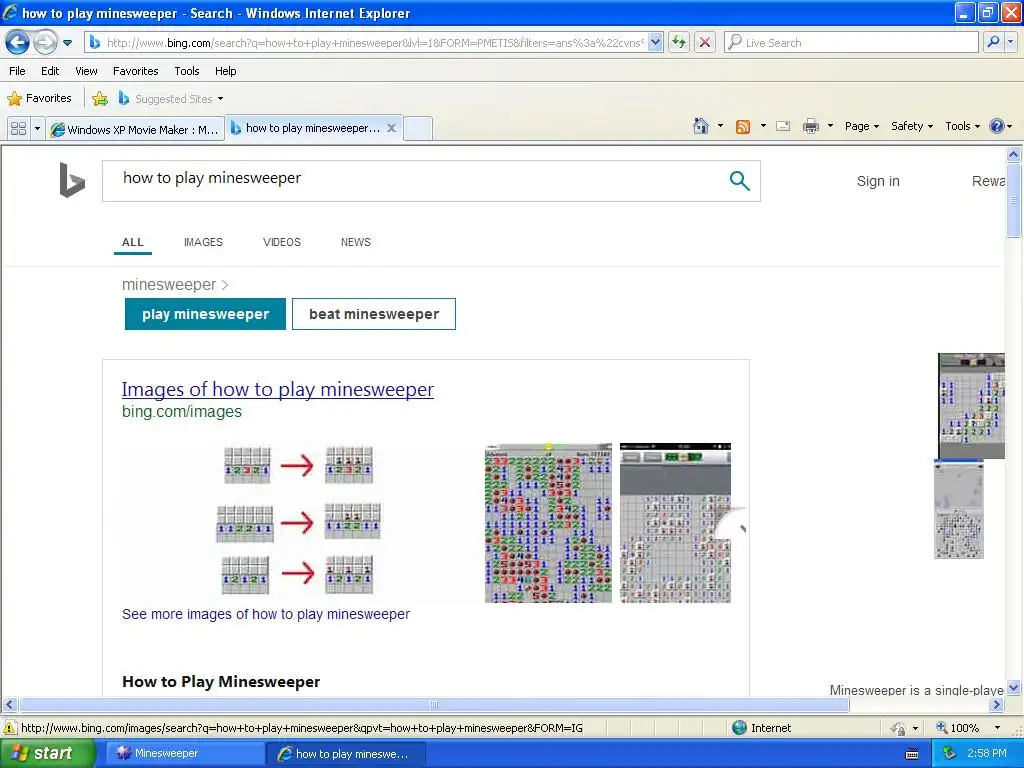Viewport: 1024px width, 768px height.
Task: Click the how to play mineswe... taskbar button
Action: (x=345, y=754)
